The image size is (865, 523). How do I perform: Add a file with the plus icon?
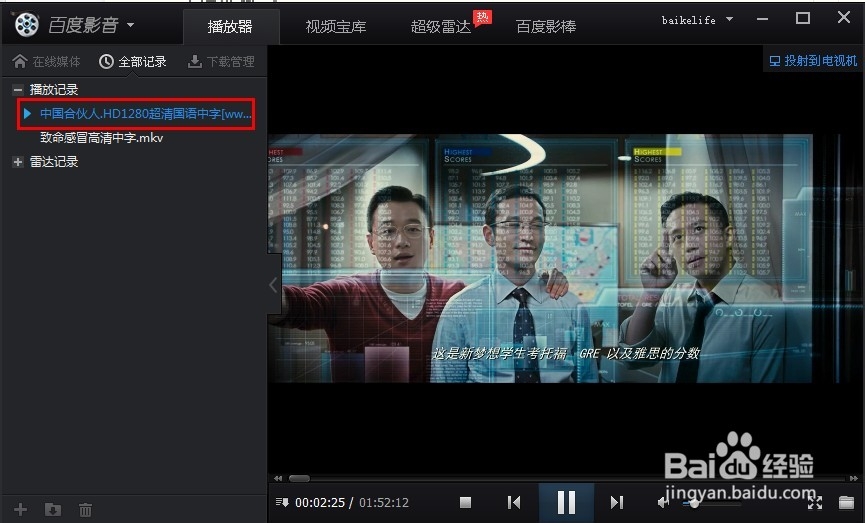click(20, 509)
